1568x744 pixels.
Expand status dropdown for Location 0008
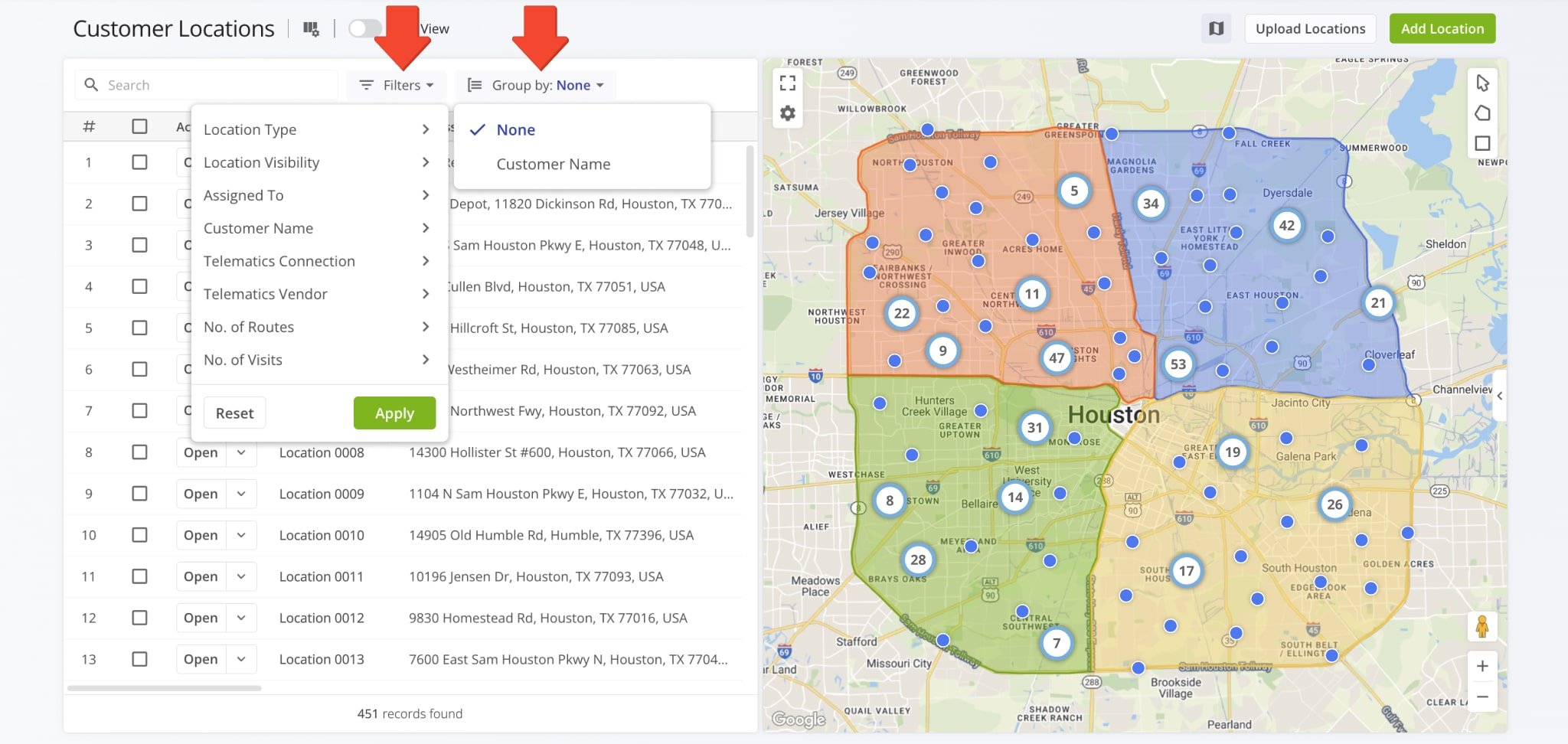[x=241, y=452]
